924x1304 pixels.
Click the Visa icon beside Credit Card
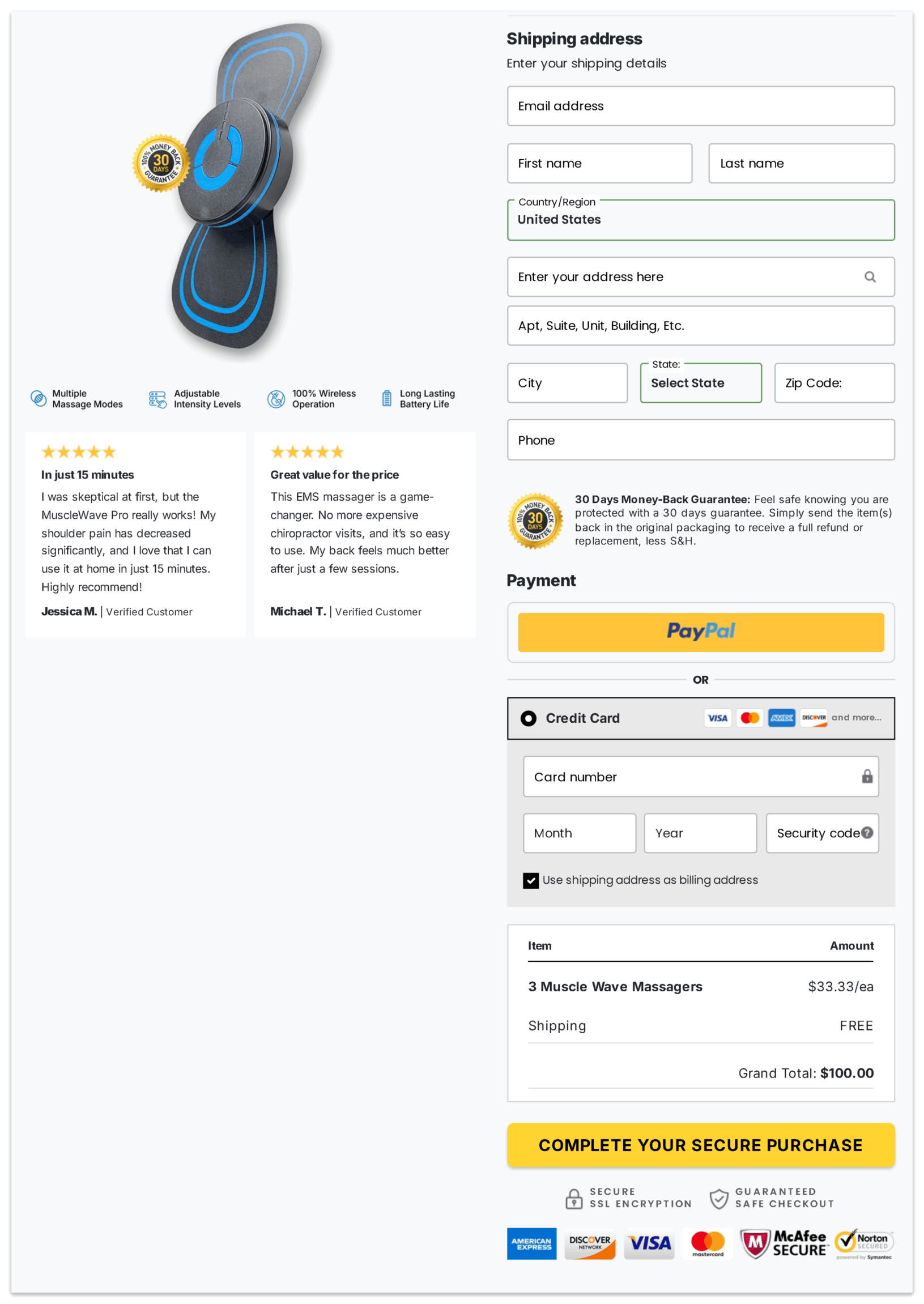pyautogui.click(x=717, y=718)
